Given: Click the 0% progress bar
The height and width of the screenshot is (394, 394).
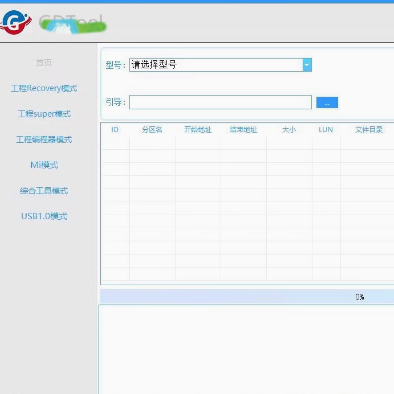Looking at the screenshot, I should (x=247, y=297).
